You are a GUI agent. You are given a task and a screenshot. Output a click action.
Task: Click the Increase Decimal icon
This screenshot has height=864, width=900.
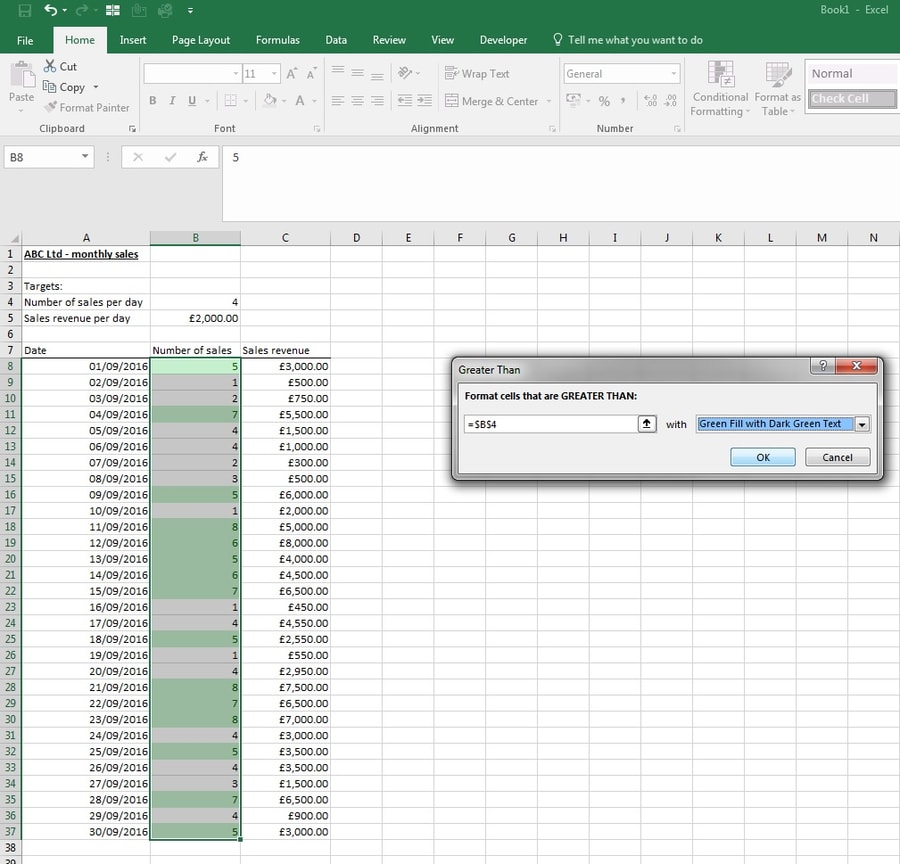(x=650, y=101)
